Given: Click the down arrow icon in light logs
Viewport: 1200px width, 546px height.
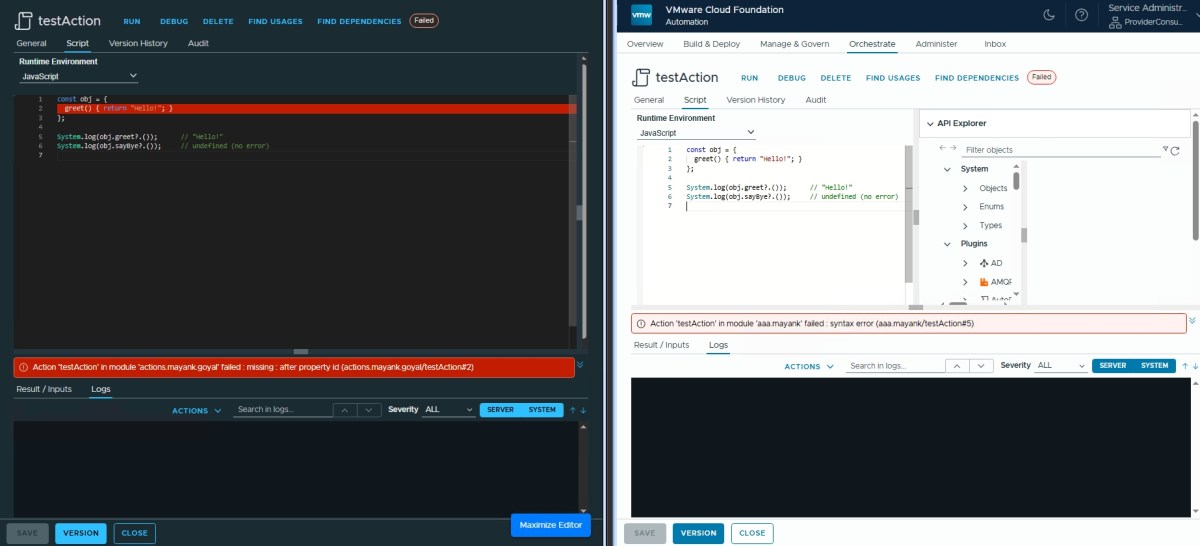Looking at the screenshot, I should (x=1194, y=366).
